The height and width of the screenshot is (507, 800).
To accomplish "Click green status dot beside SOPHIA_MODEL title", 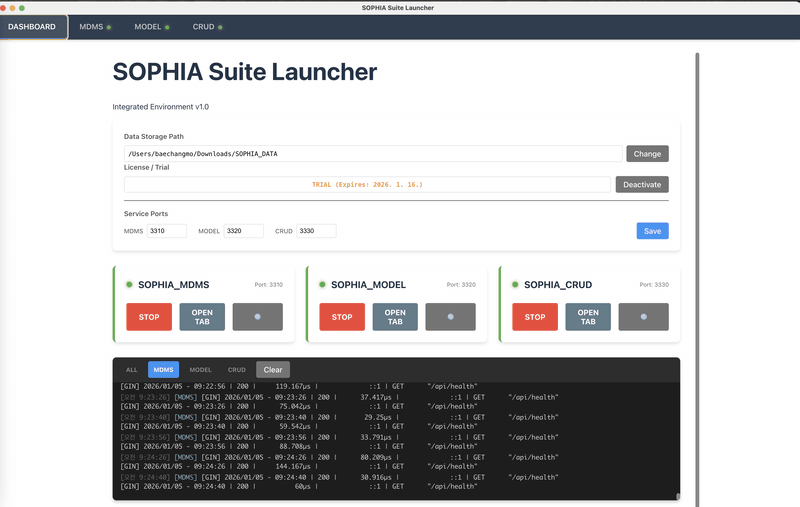I will click(x=322, y=285).
